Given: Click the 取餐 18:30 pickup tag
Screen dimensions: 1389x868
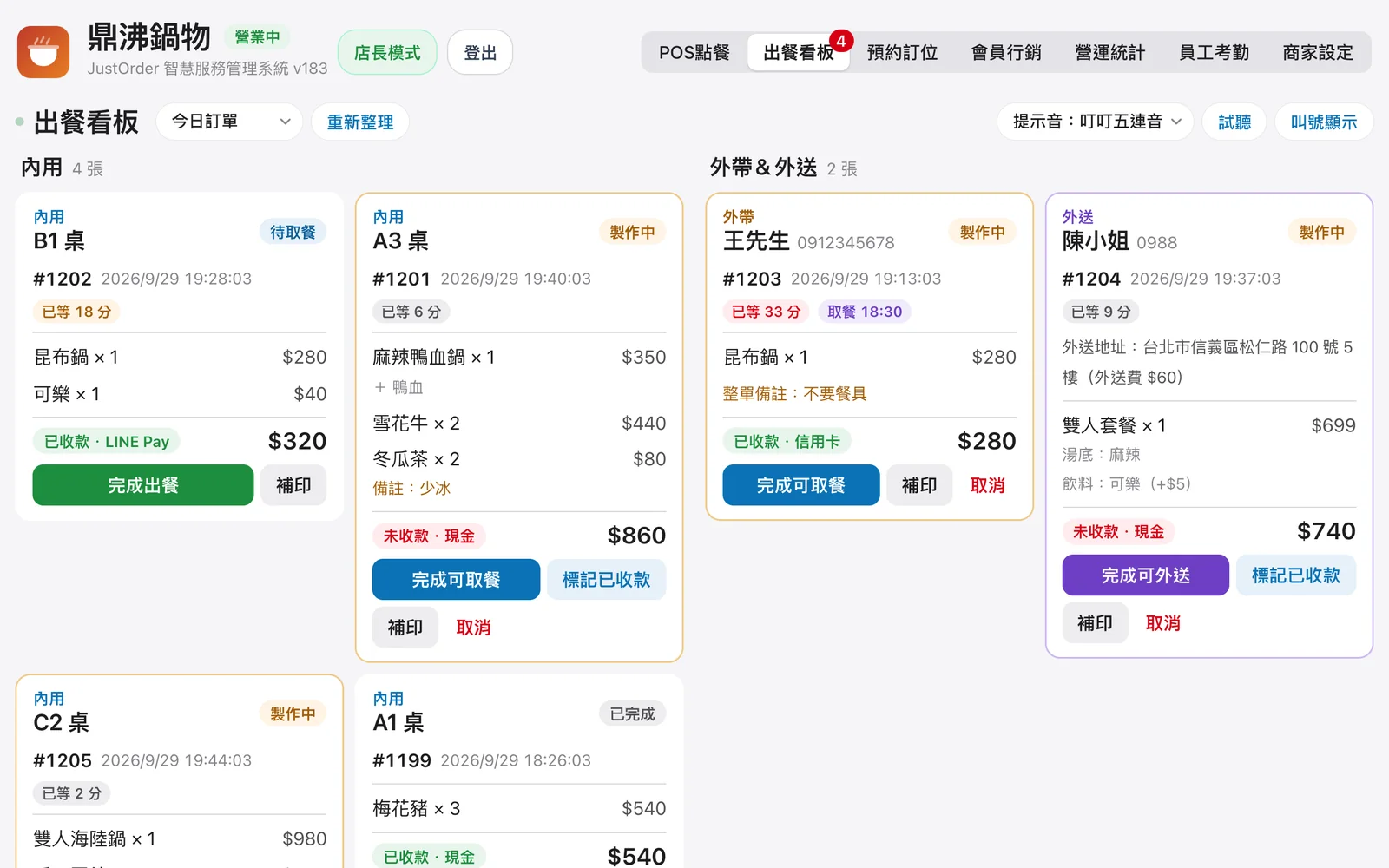Looking at the screenshot, I should (865, 312).
